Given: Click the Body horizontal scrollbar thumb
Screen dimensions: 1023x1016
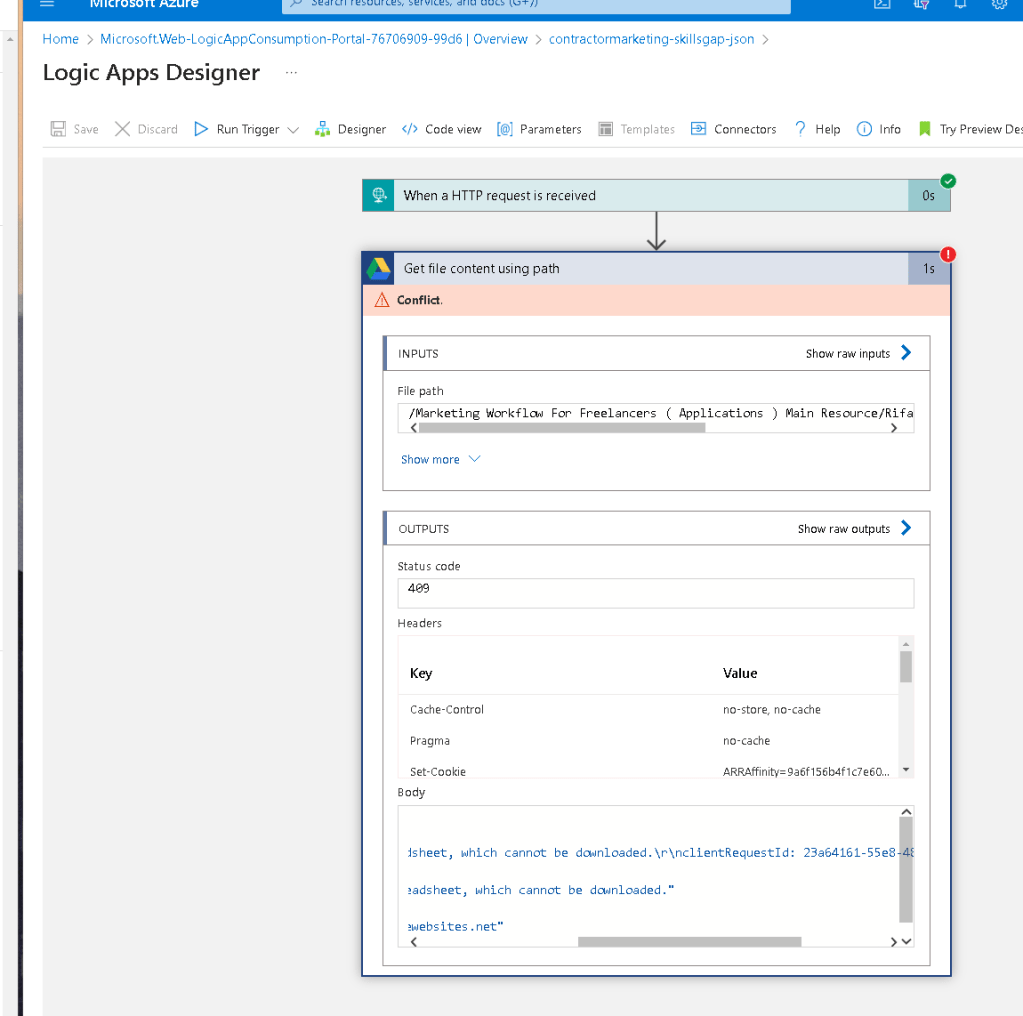Looking at the screenshot, I should pos(690,942).
